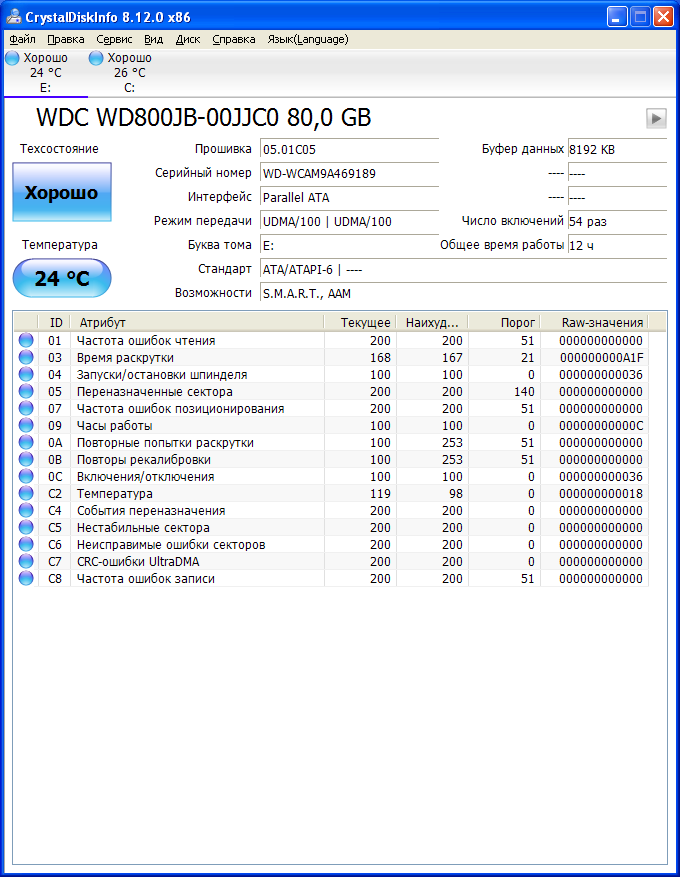Click buffer size field 8192 KB
Viewport: 680px width, 877px height.
click(x=617, y=149)
